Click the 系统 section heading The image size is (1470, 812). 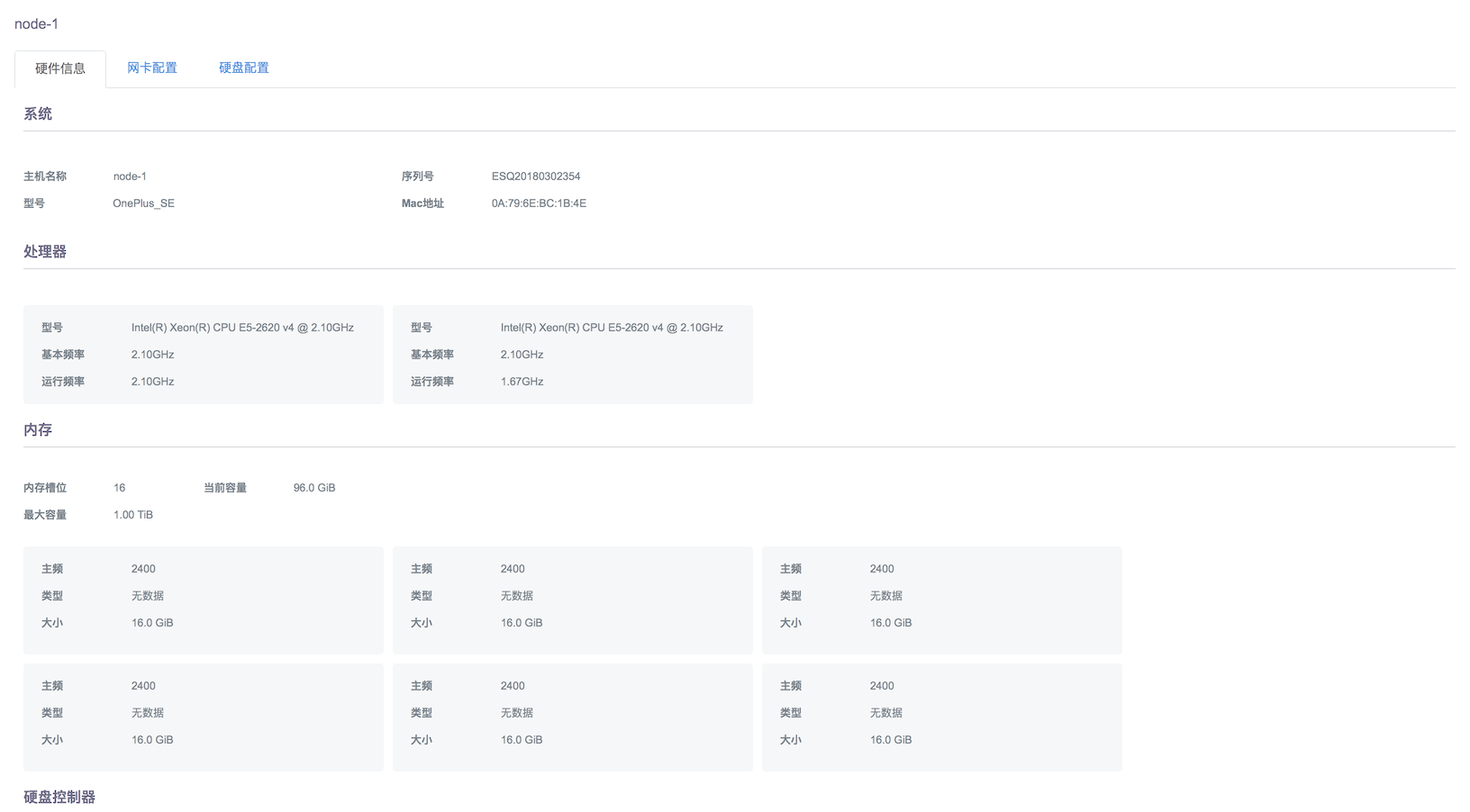(x=38, y=114)
